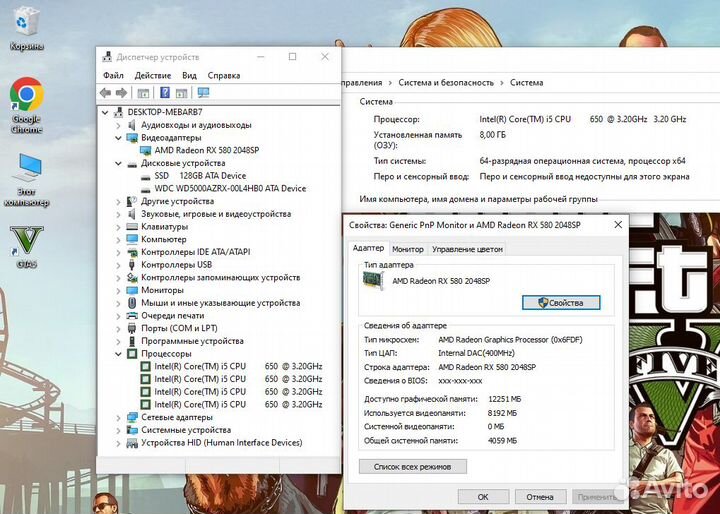
Task: Click the Отмена button
Action: (540, 497)
